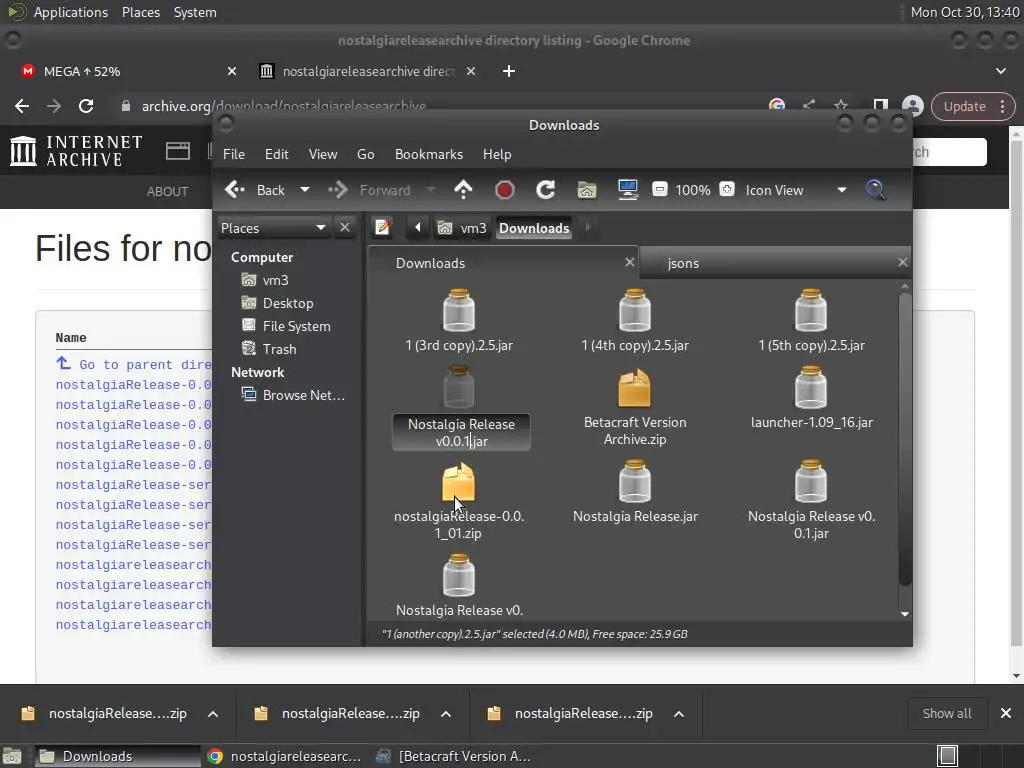This screenshot has width=1024, height=768.
Task: Zoom out with minus icon
Action: [x=660, y=189]
